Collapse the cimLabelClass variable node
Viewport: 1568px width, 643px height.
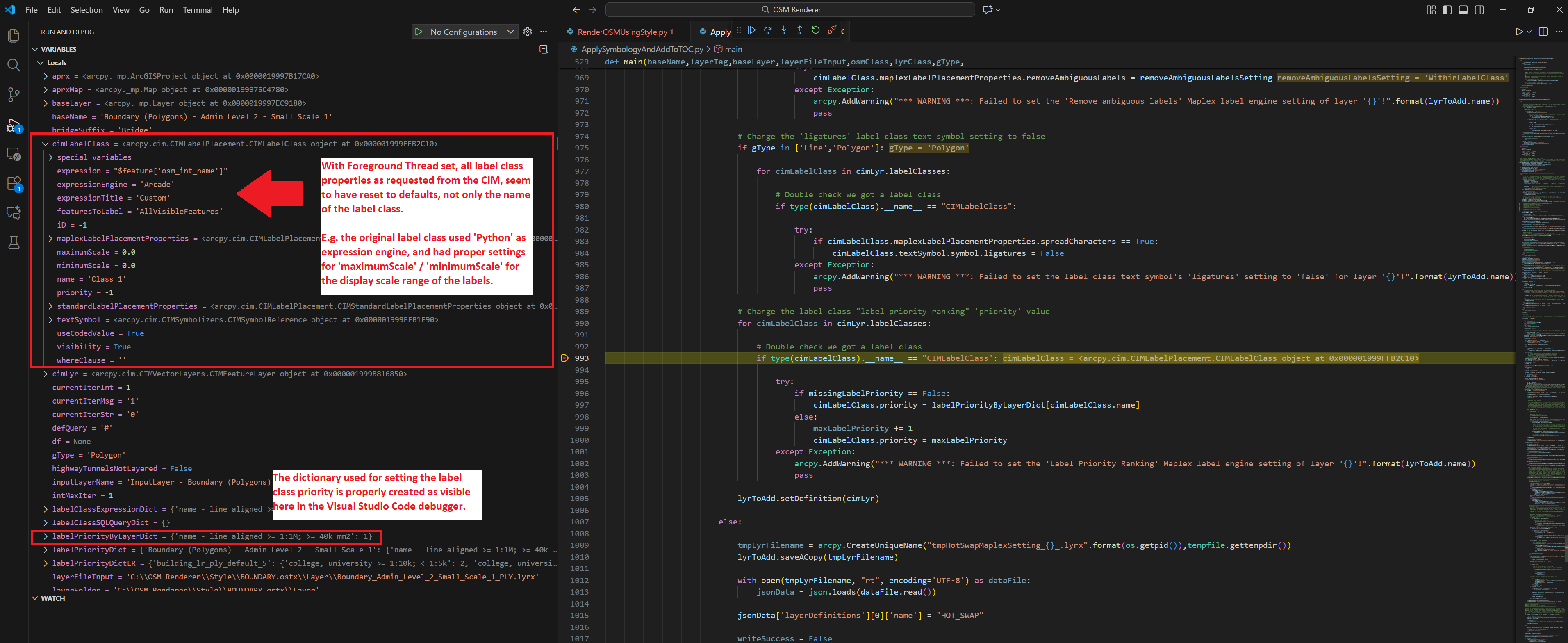45,144
